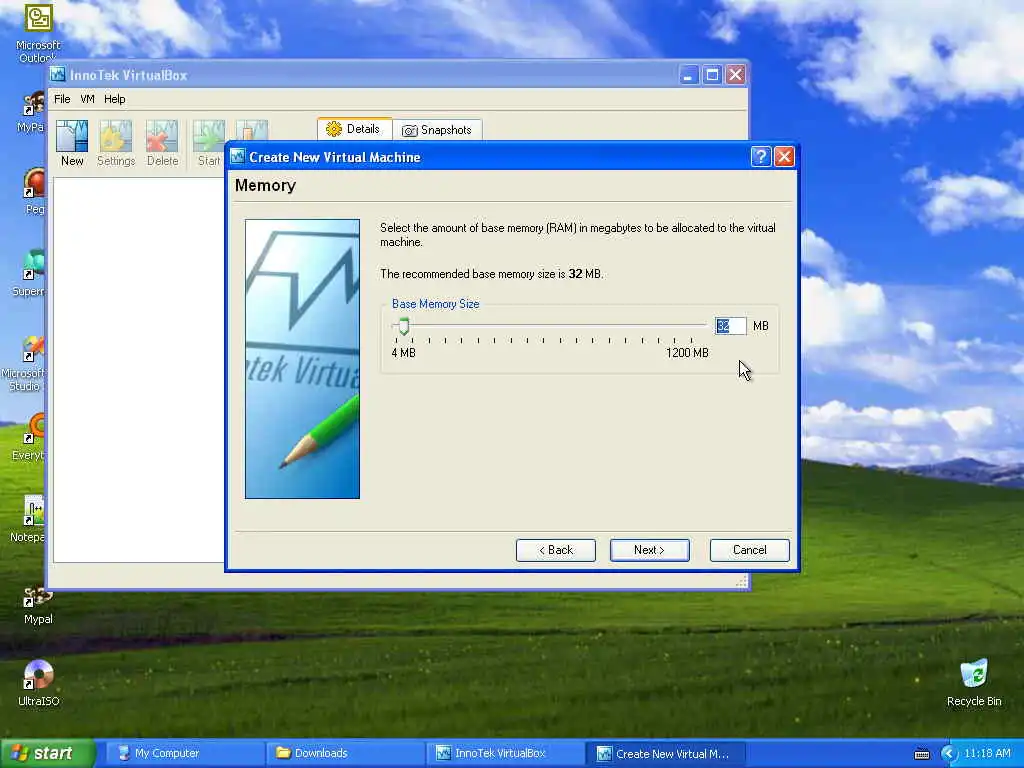1024x768 pixels.
Task: Open the VM menu
Action: tap(88, 99)
